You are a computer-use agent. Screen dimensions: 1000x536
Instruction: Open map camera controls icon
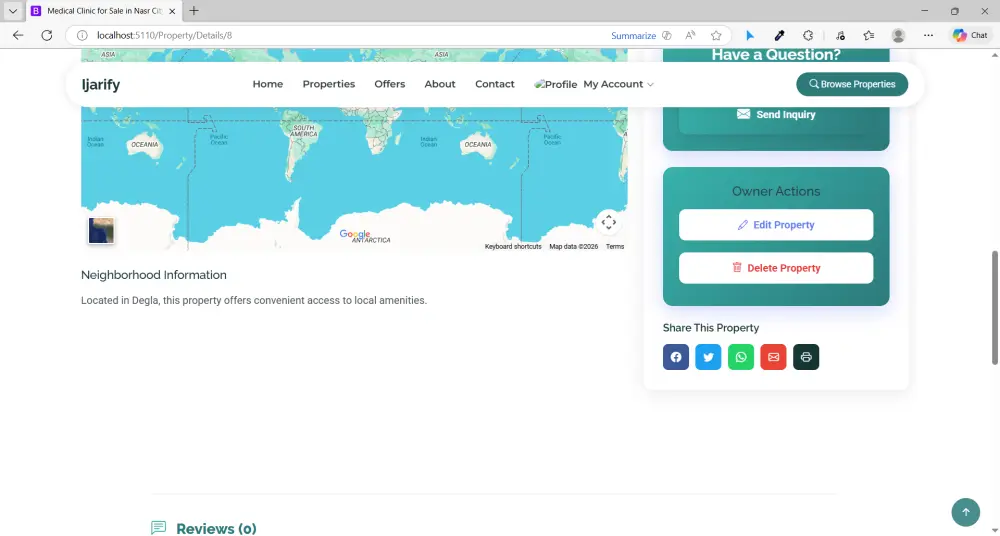tap(608, 222)
